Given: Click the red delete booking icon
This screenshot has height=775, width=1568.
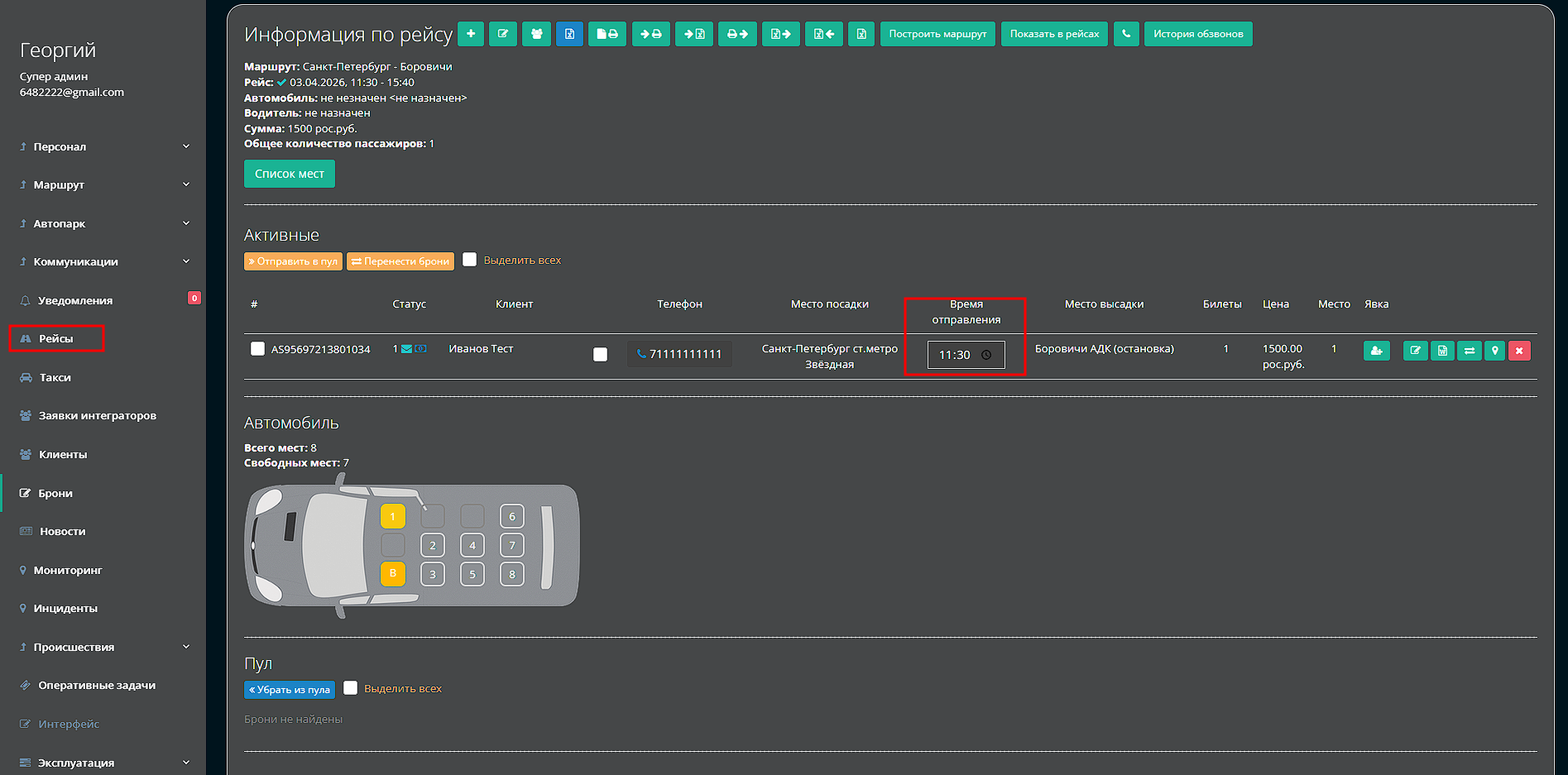Looking at the screenshot, I should pos(1519,351).
